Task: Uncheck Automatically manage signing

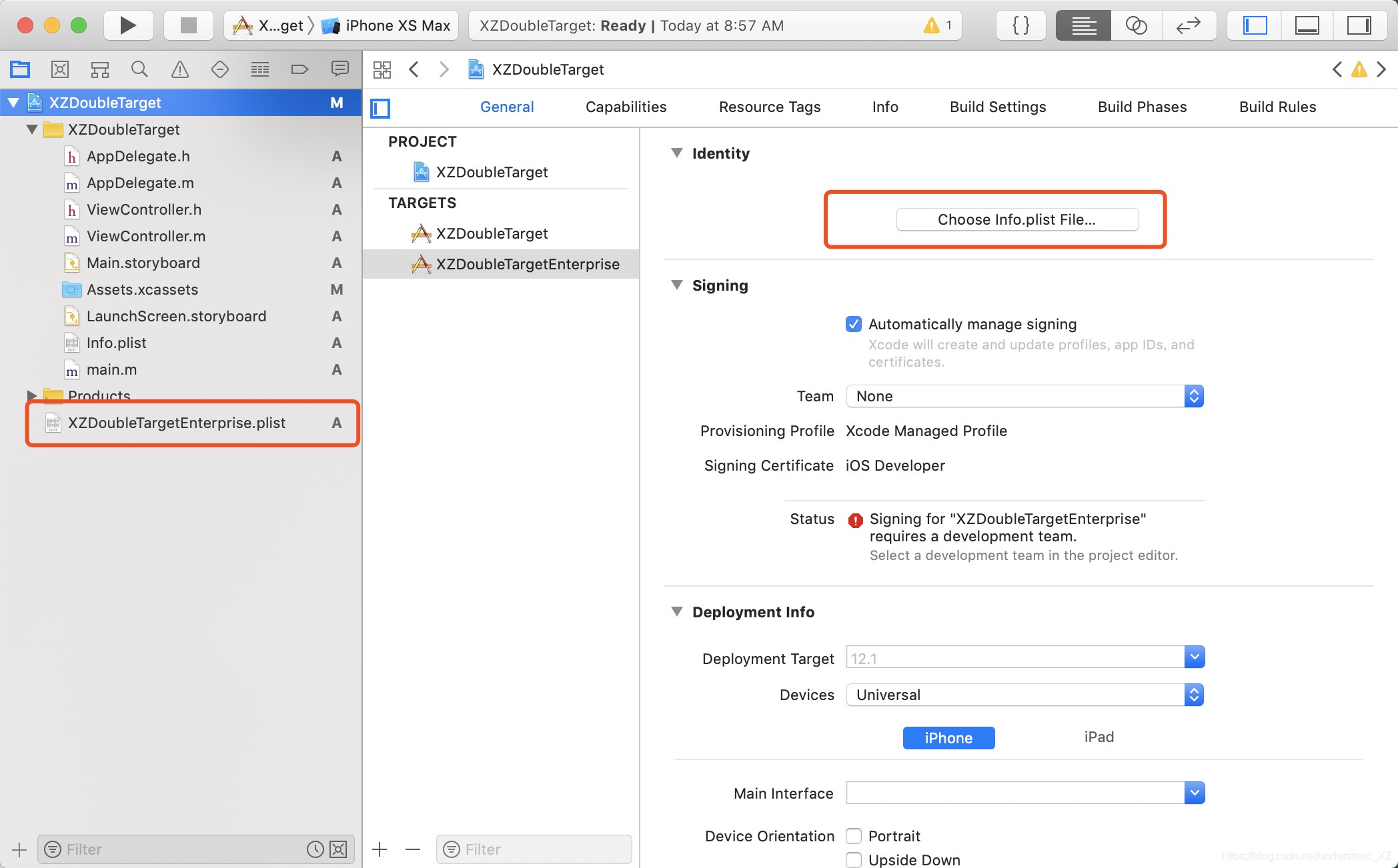Action: point(853,324)
